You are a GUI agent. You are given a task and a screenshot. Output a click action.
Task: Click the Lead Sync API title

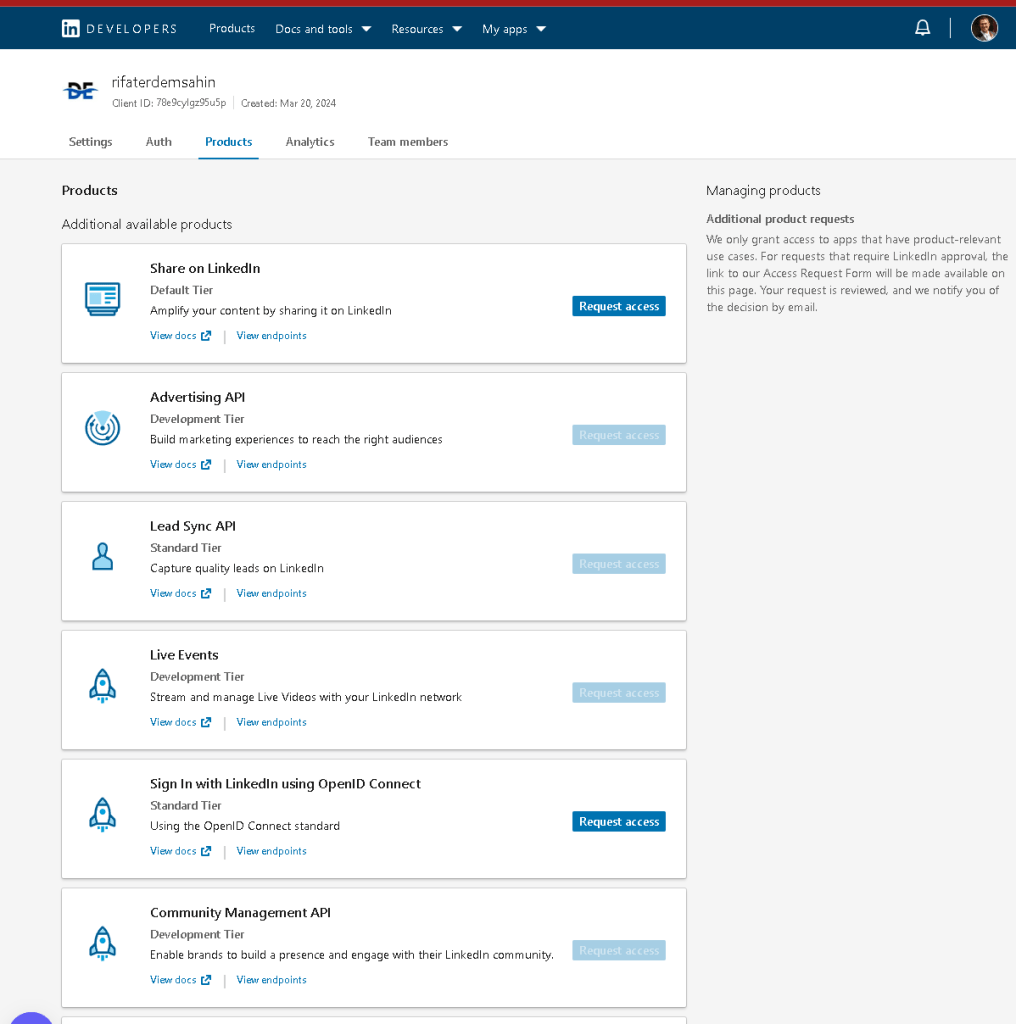click(x=193, y=526)
